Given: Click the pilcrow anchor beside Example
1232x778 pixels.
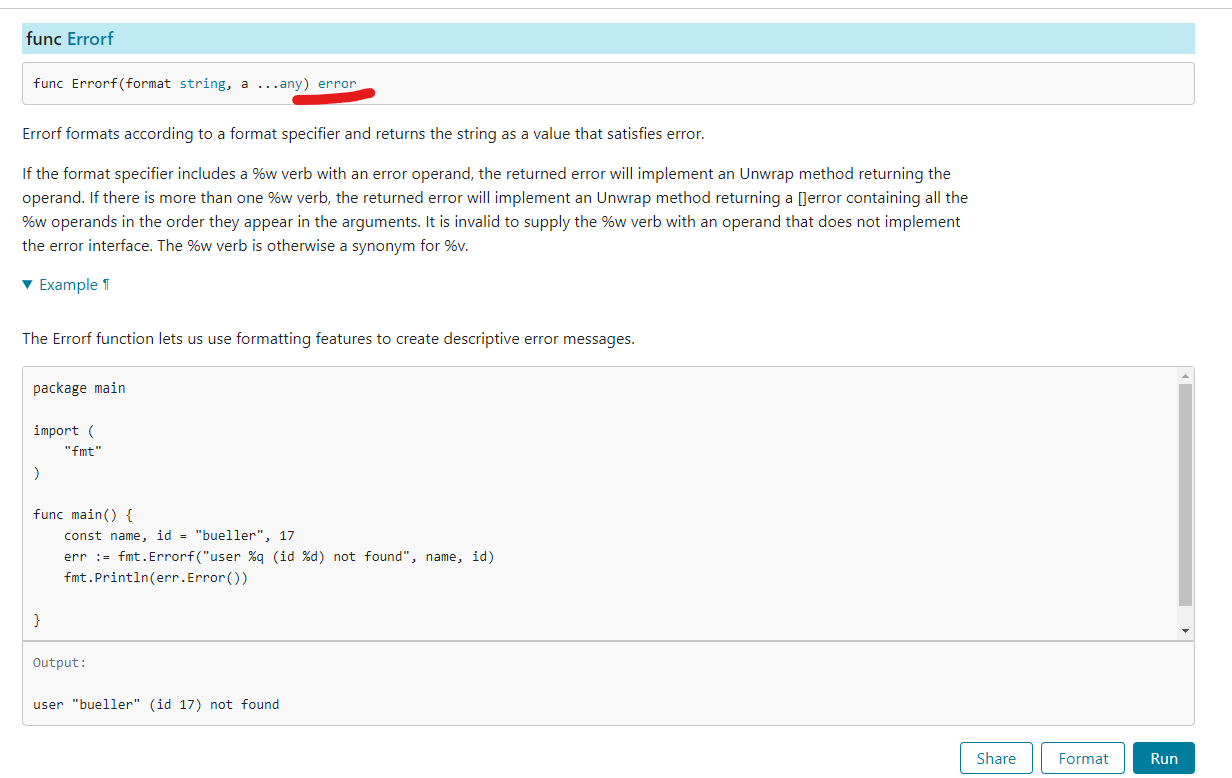Looking at the screenshot, I should (106, 285).
